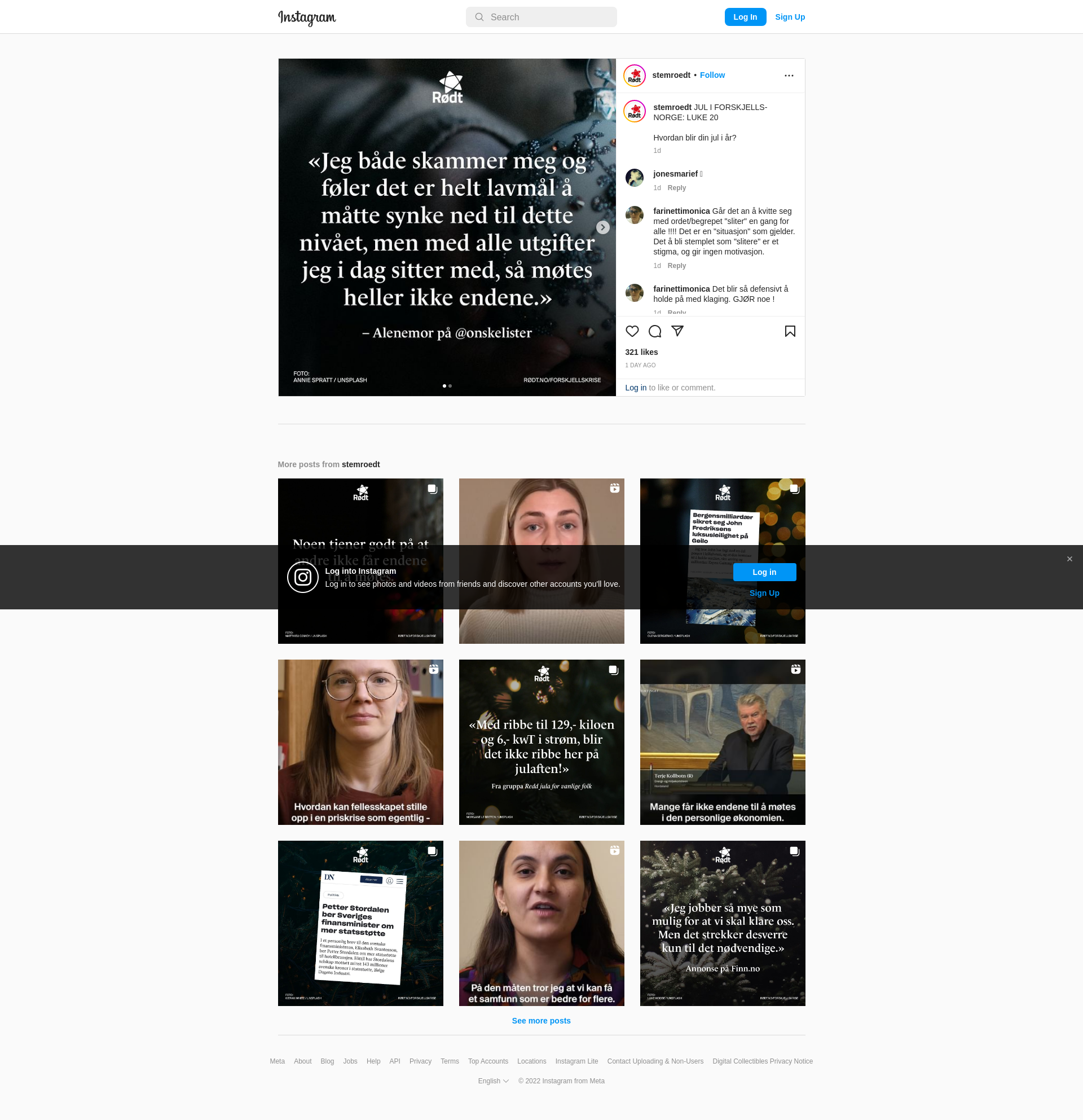Expand the English language dropdown
Image resolution: width=1083 pixels, height=1120 pixels.
(494, 1081)
